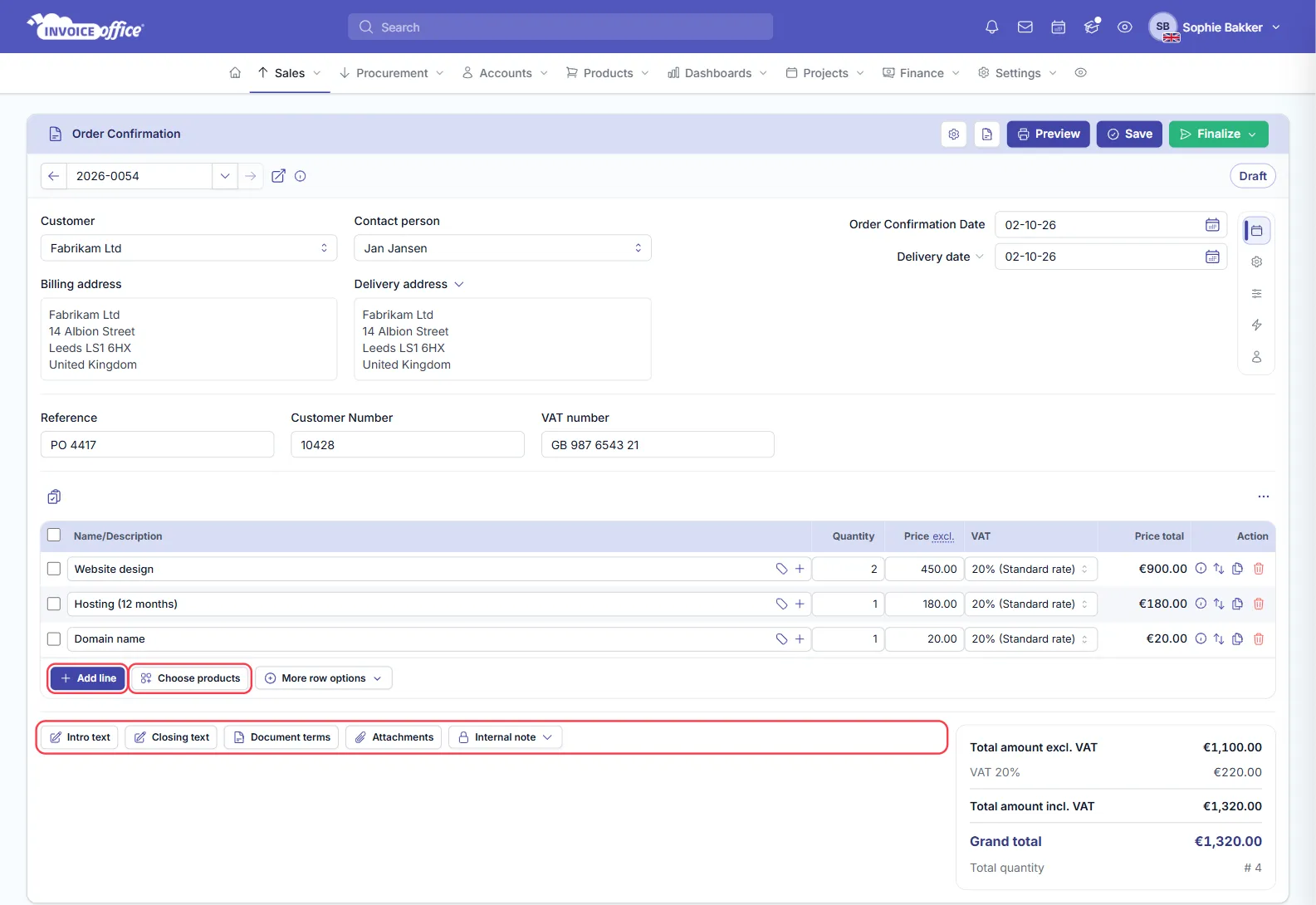Show info for Website design line total

(x=1201, y=569)
